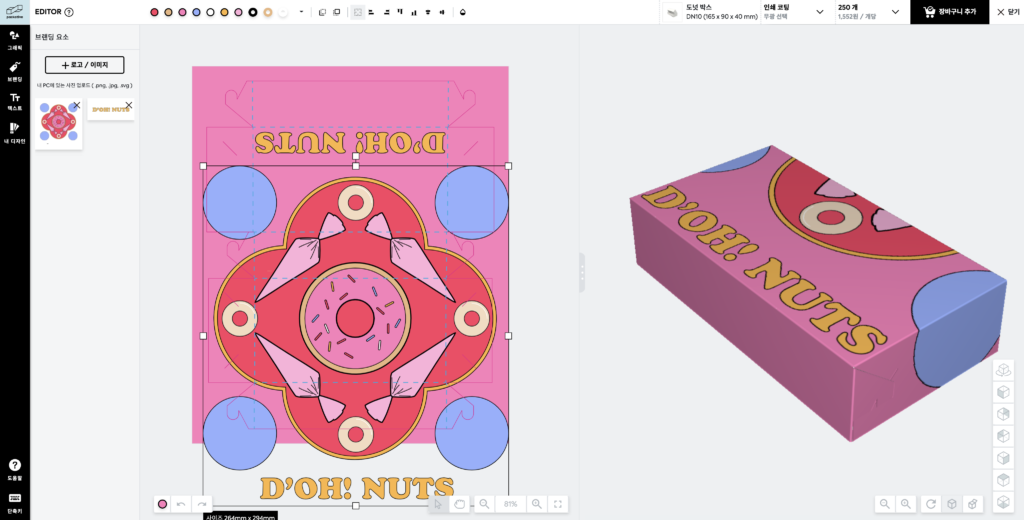This screenshot has width=1024, height=520.
Task: Pick the tan color swatch
Action: click(168, 12)
